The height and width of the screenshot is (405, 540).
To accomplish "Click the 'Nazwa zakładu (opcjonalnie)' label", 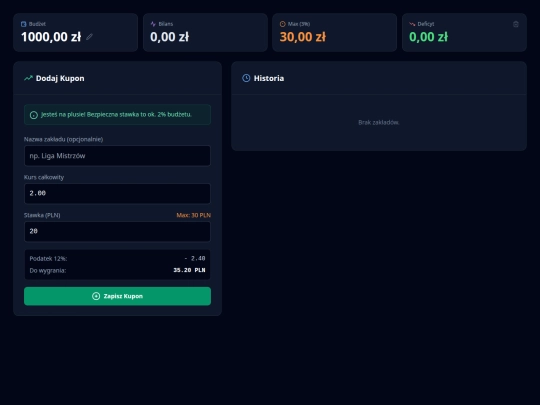I will coord(63,139).
